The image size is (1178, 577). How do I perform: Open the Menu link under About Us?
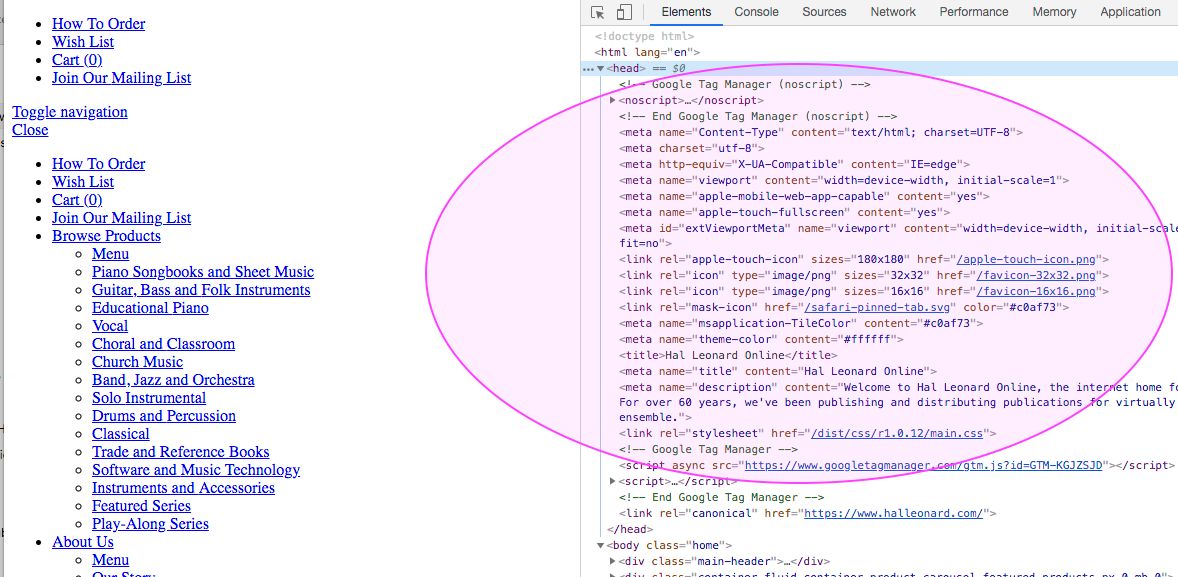(x=110, y=560)
